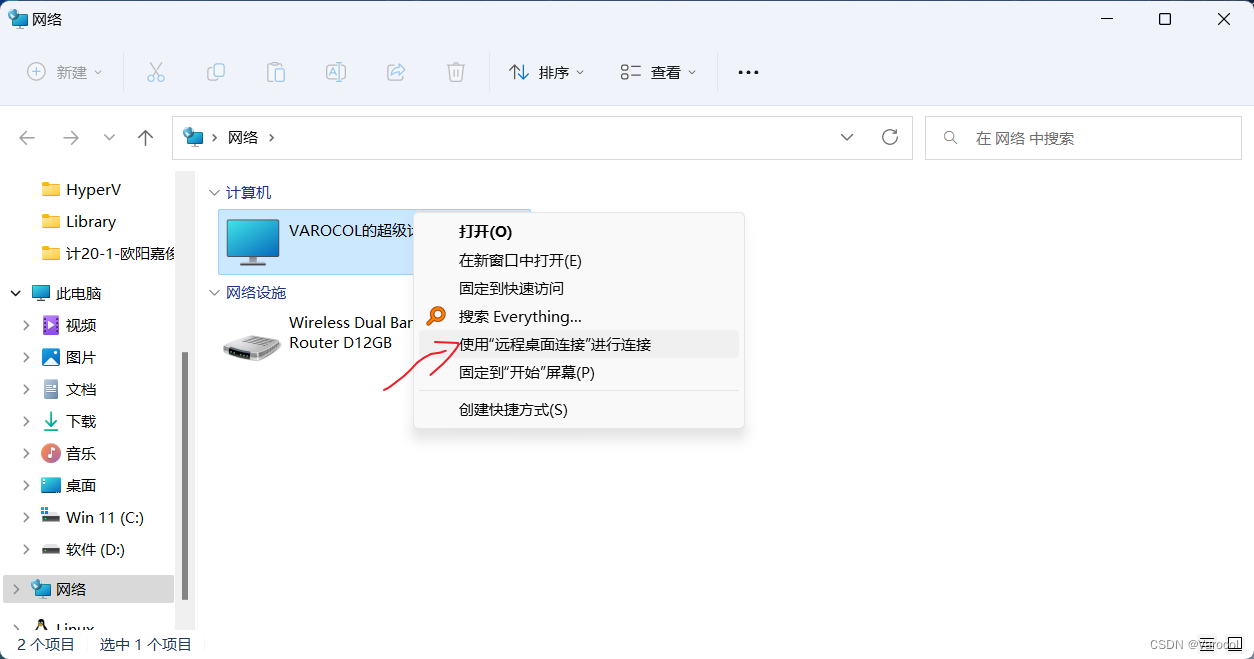This screenshot has width=1254, height=659.
Task: Expand the 文档 tree node
Action: click(27, 389)
